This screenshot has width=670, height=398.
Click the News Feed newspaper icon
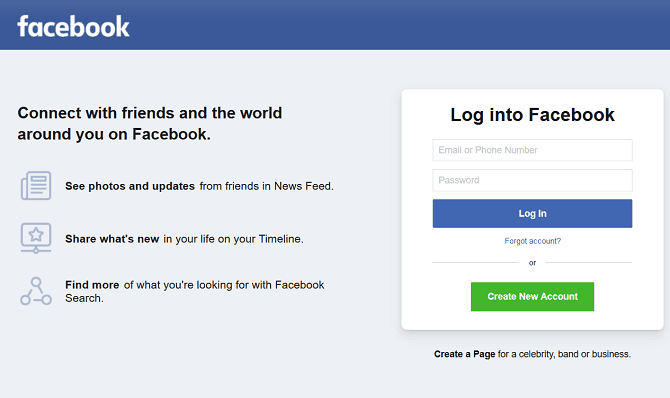click(x=36, y=186)
